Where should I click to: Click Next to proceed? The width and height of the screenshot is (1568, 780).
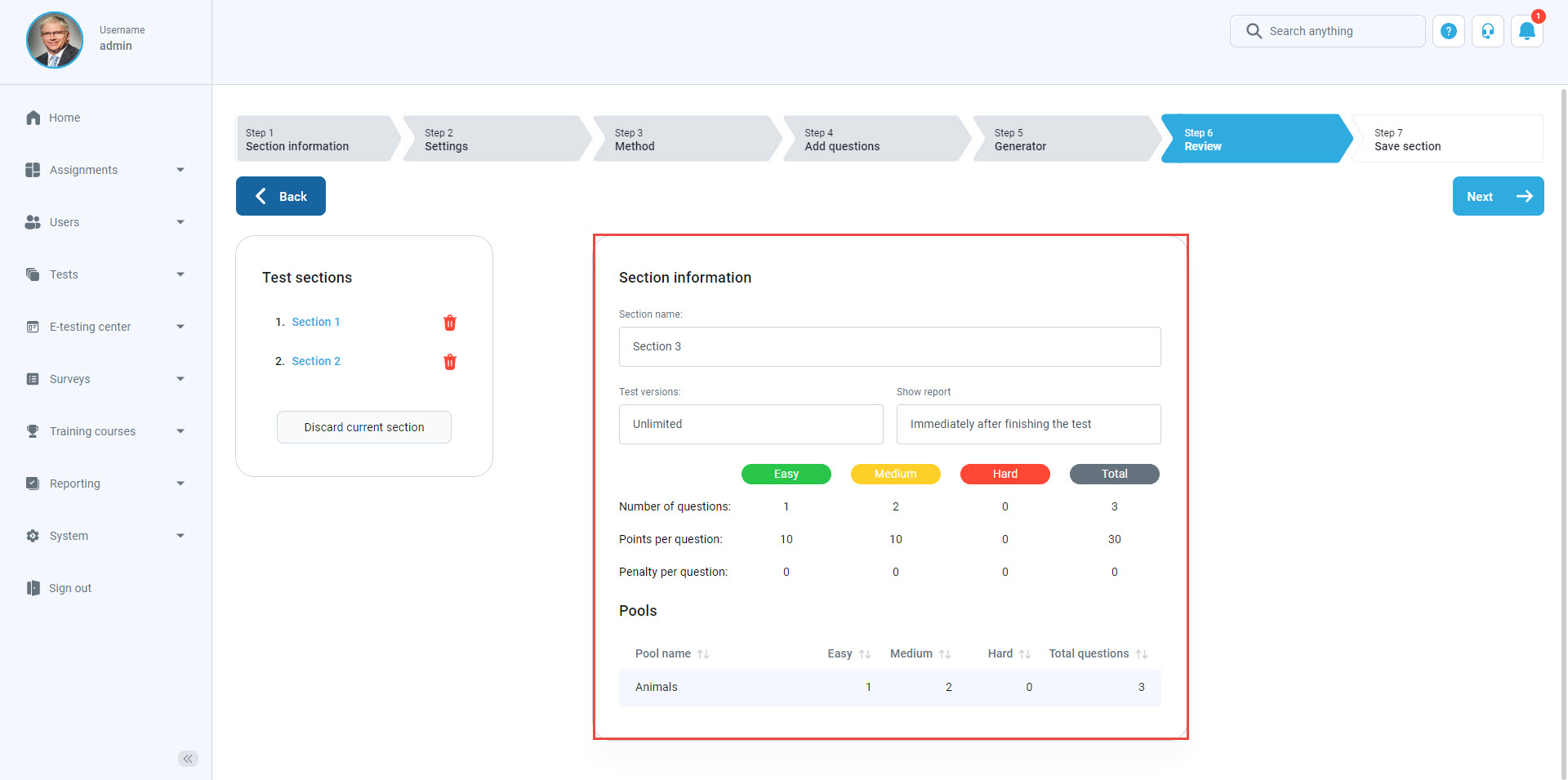(1497, 197)
